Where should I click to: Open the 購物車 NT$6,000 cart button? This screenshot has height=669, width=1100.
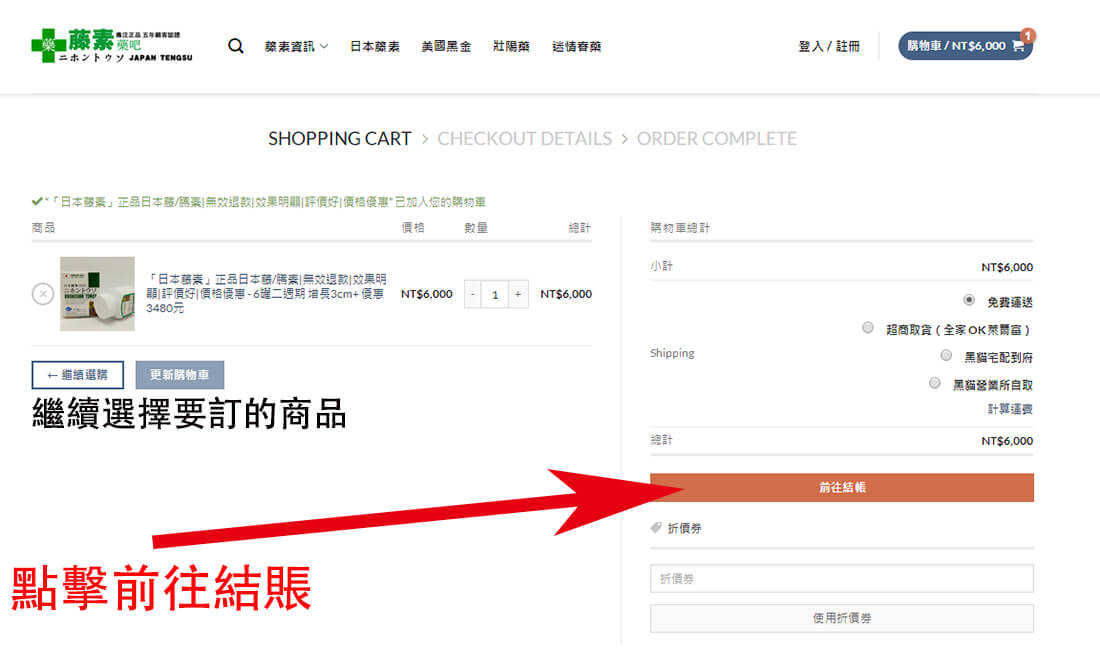[965, 46]
